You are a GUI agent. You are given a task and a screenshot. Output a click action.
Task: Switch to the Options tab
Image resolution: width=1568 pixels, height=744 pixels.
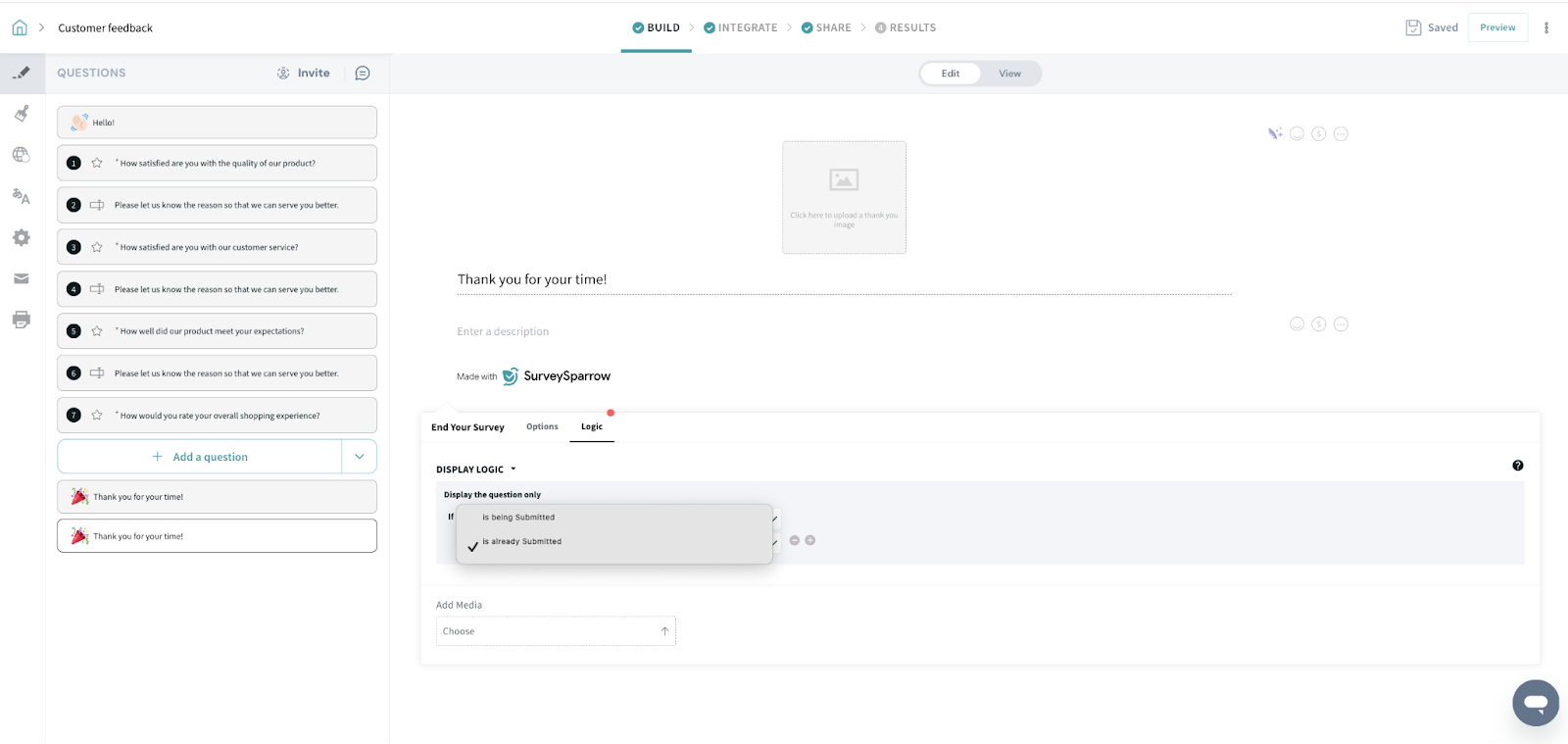tap(542, 427)
